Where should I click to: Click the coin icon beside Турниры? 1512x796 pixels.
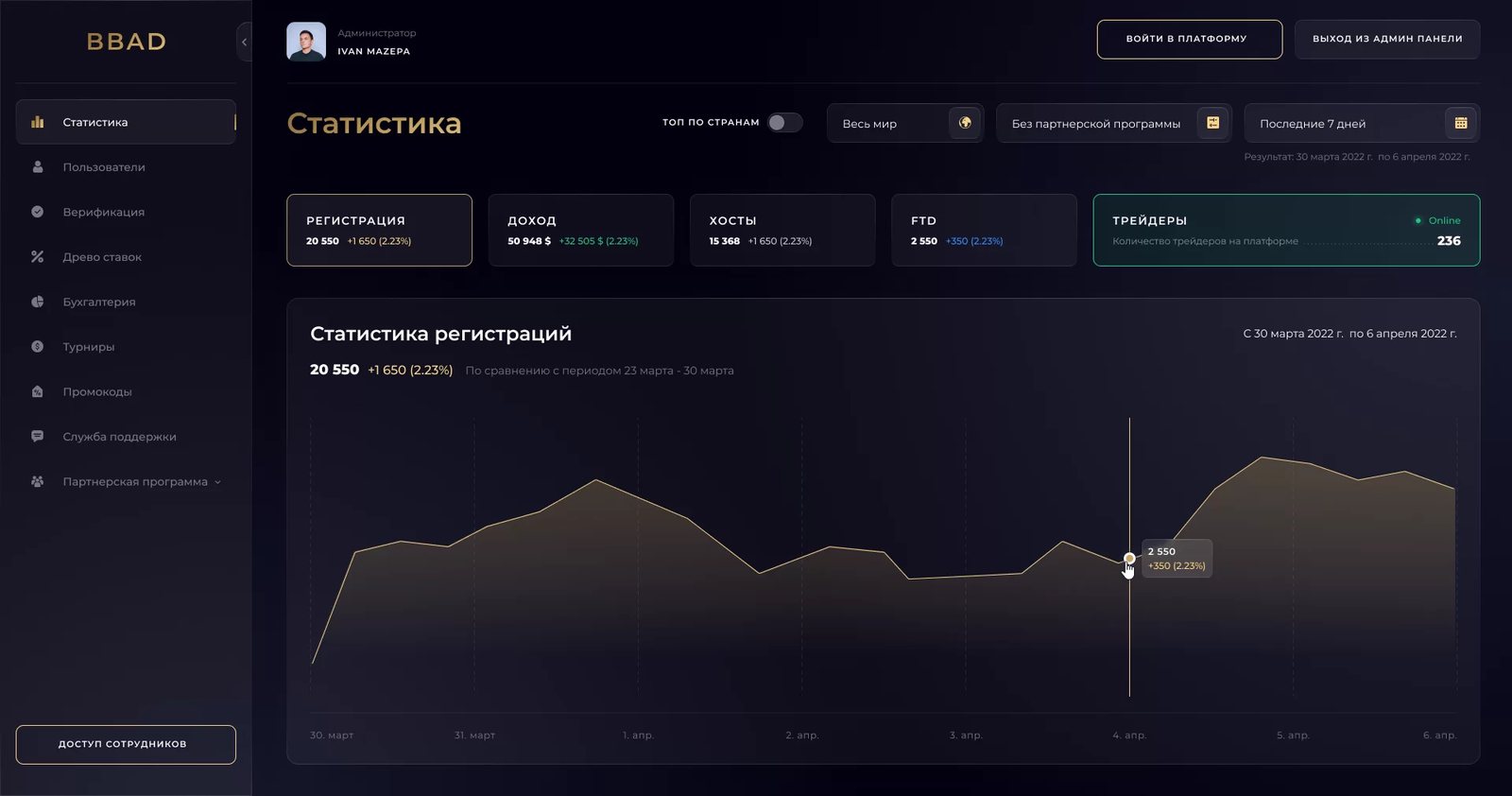click(x=38, y=347)
